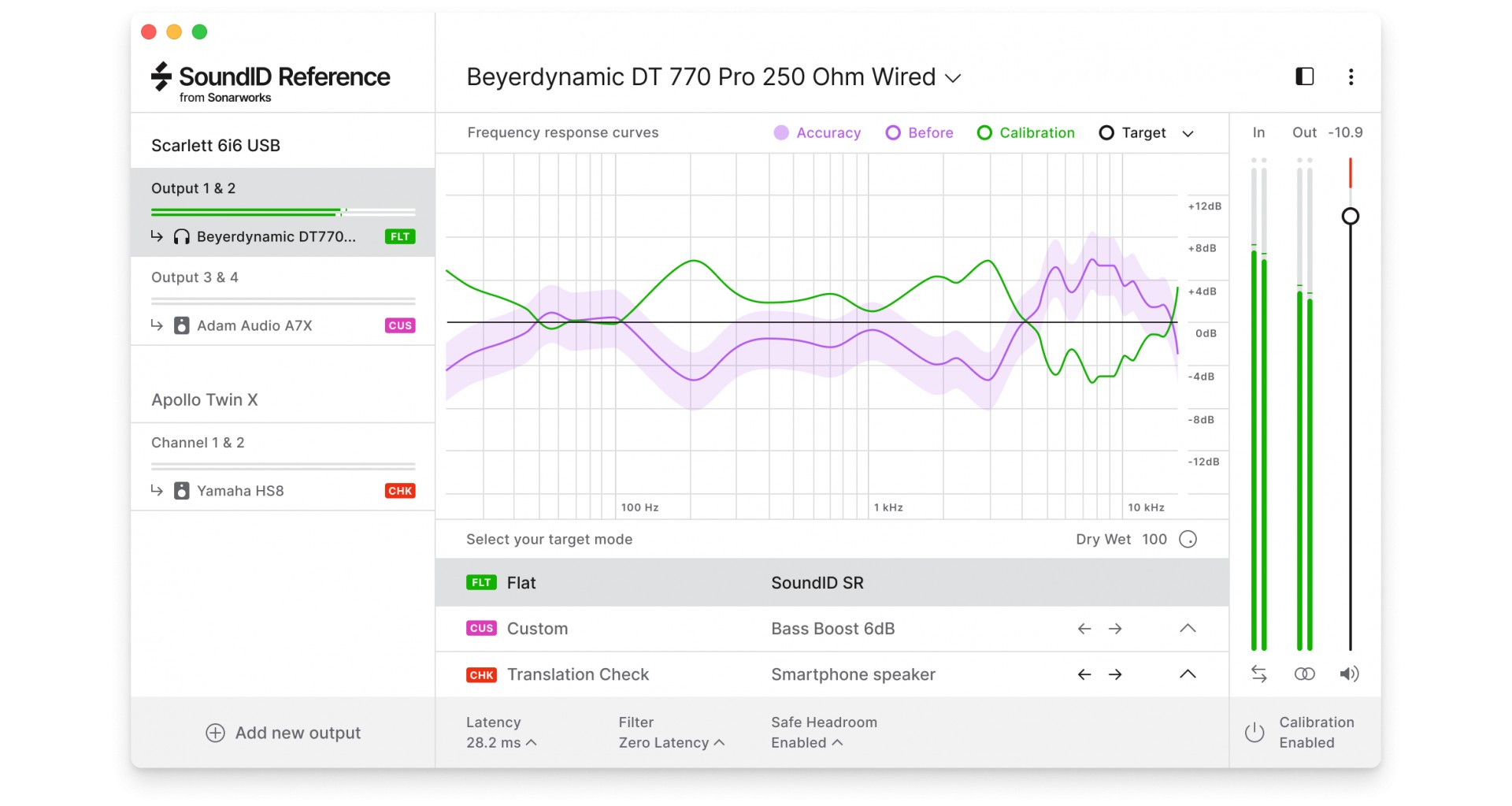Screen dimensions: 1512x806
Task: Go to next Custom preset arrow
Action: coord(1115,629)
